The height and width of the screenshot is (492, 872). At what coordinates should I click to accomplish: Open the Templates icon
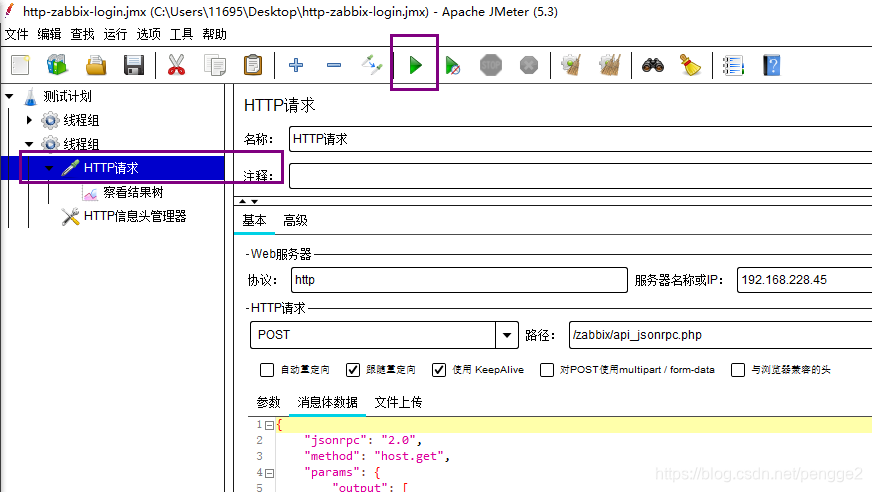coord(57,65)
